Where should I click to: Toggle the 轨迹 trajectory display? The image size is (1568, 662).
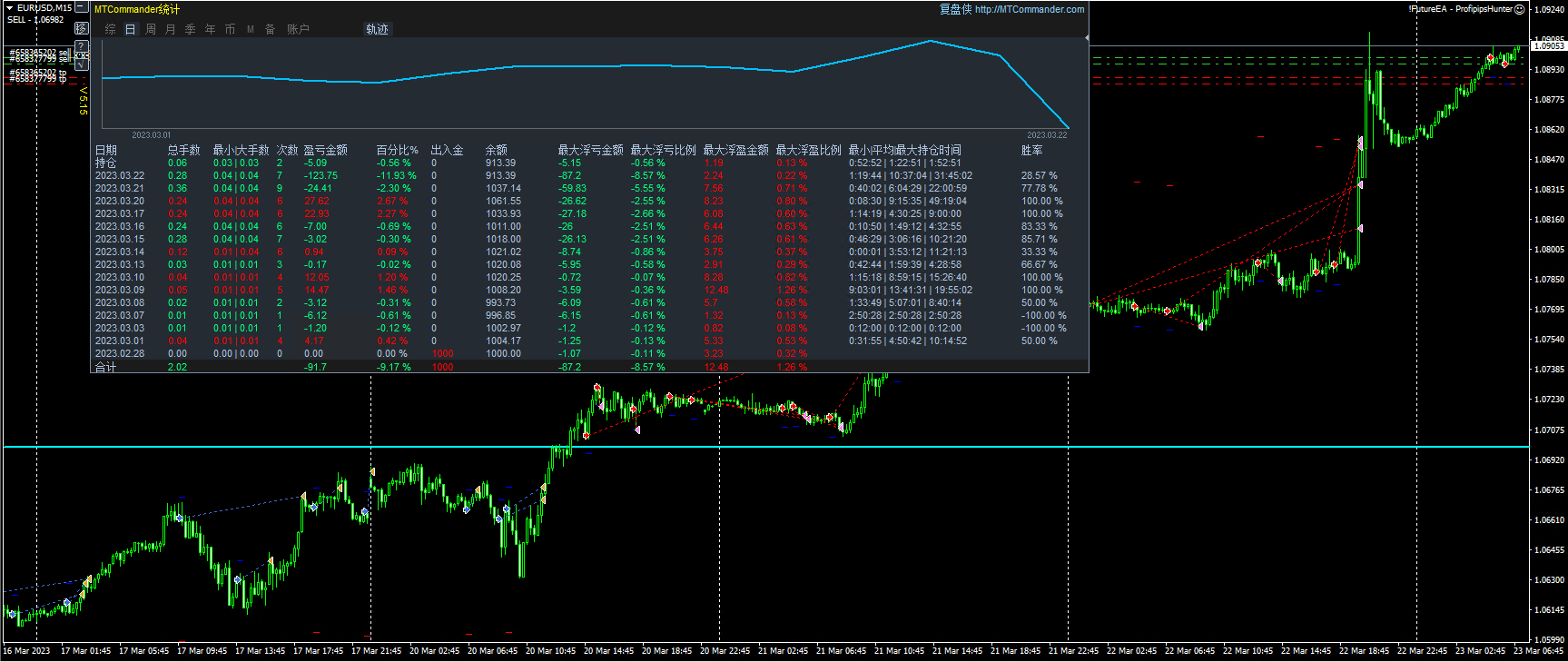point(377,29)
